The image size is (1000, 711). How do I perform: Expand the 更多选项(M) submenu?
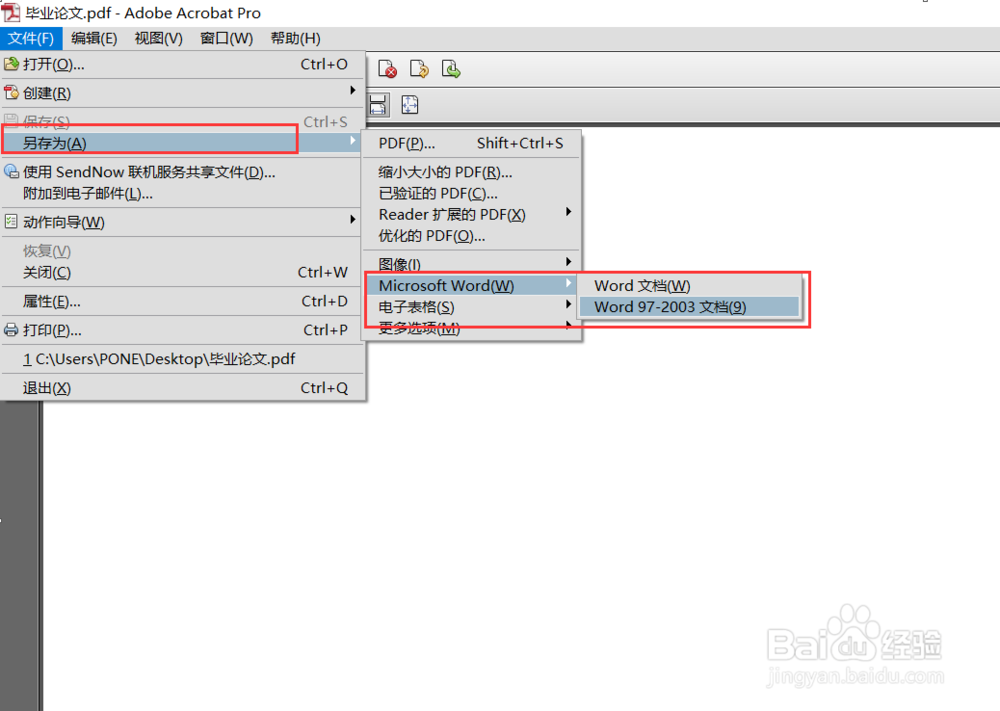coord(471,328)
